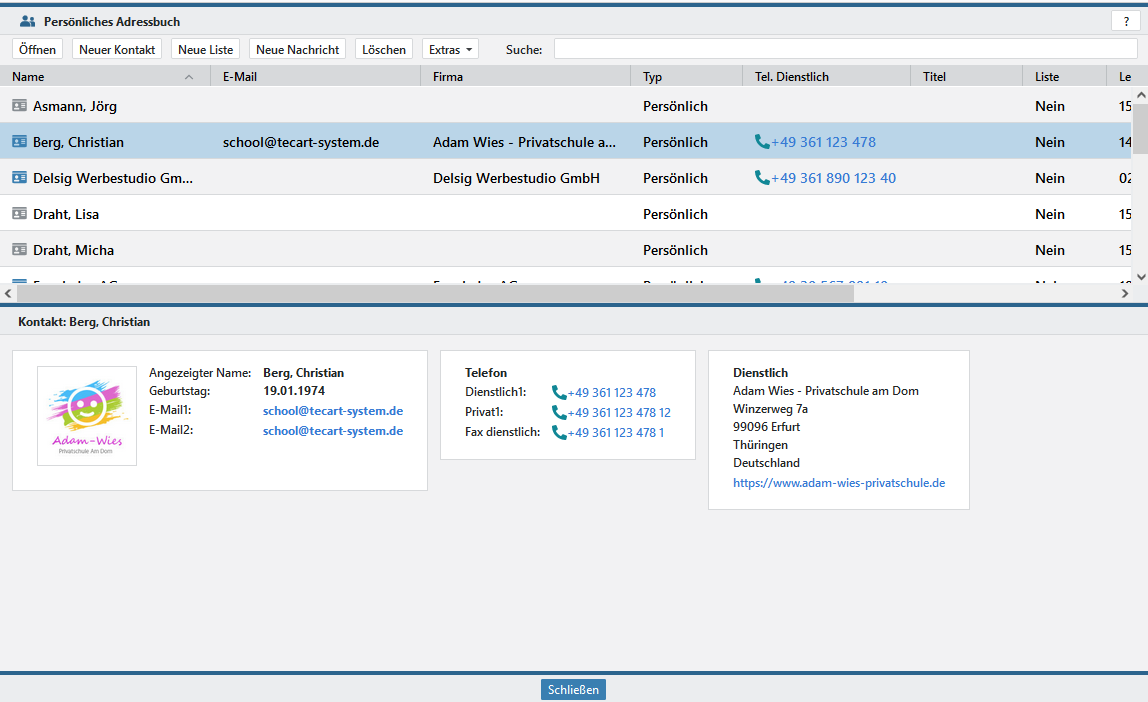Viewport: 1148px width, 702px height.
Task: Click the Schließen button
Action: (573, 690)
